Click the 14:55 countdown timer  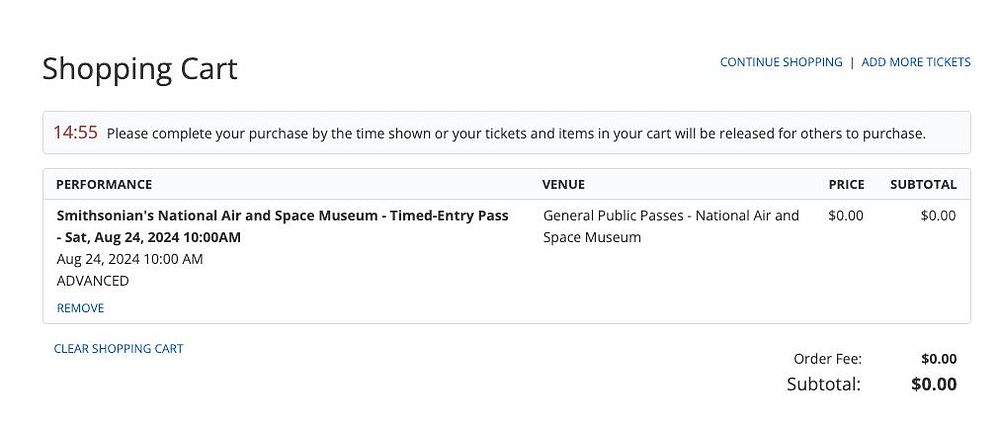tap(75, 132)
